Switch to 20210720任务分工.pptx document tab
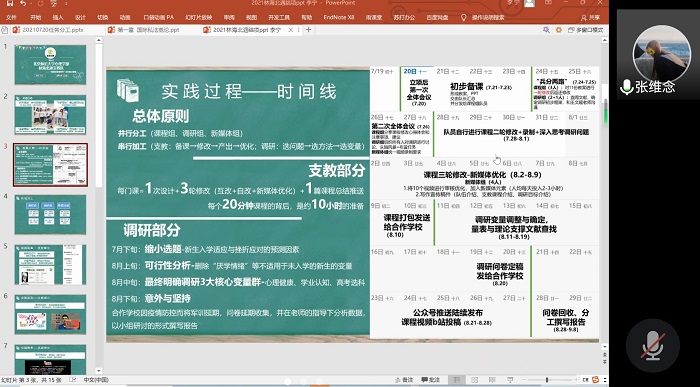700x387 pixels. pyautogui.click(x=53, y=30)
